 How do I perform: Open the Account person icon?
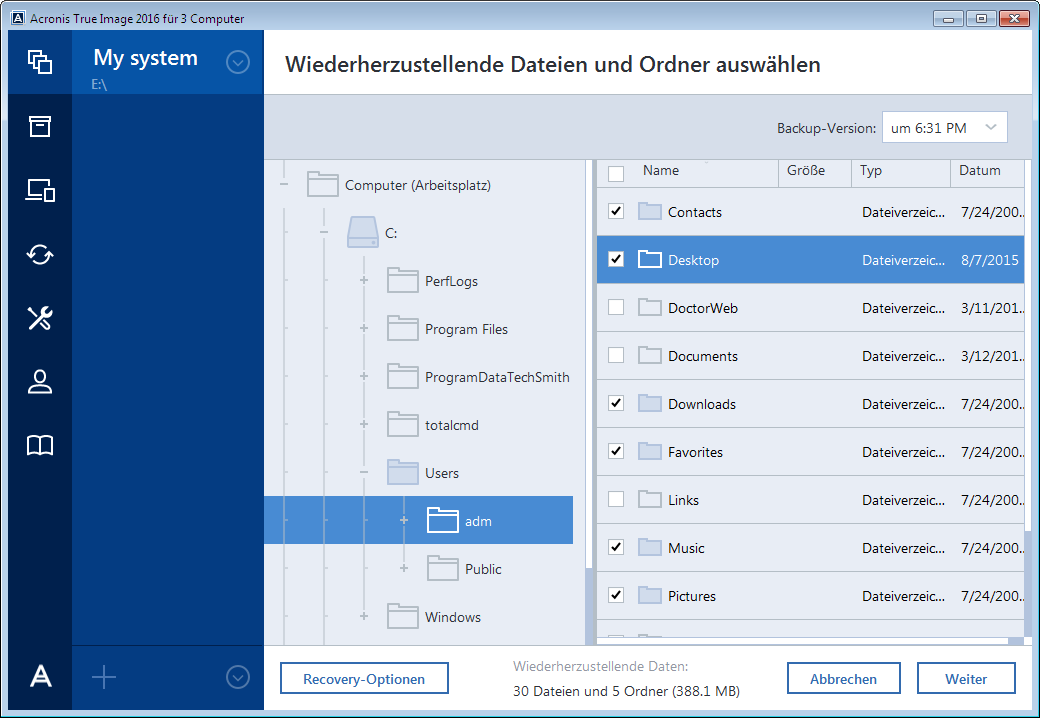pyautogui.click(x=40, y=382)
